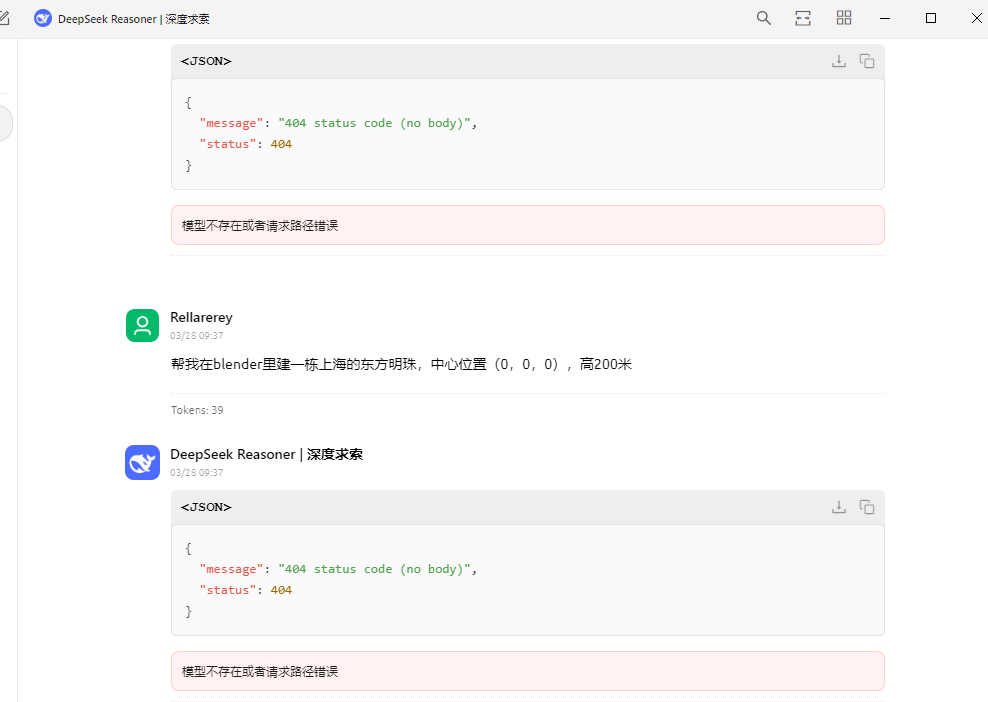The height and width of the screenshot is (702, 988).
Task: Close the application window
Action: [x=977, y=18]
